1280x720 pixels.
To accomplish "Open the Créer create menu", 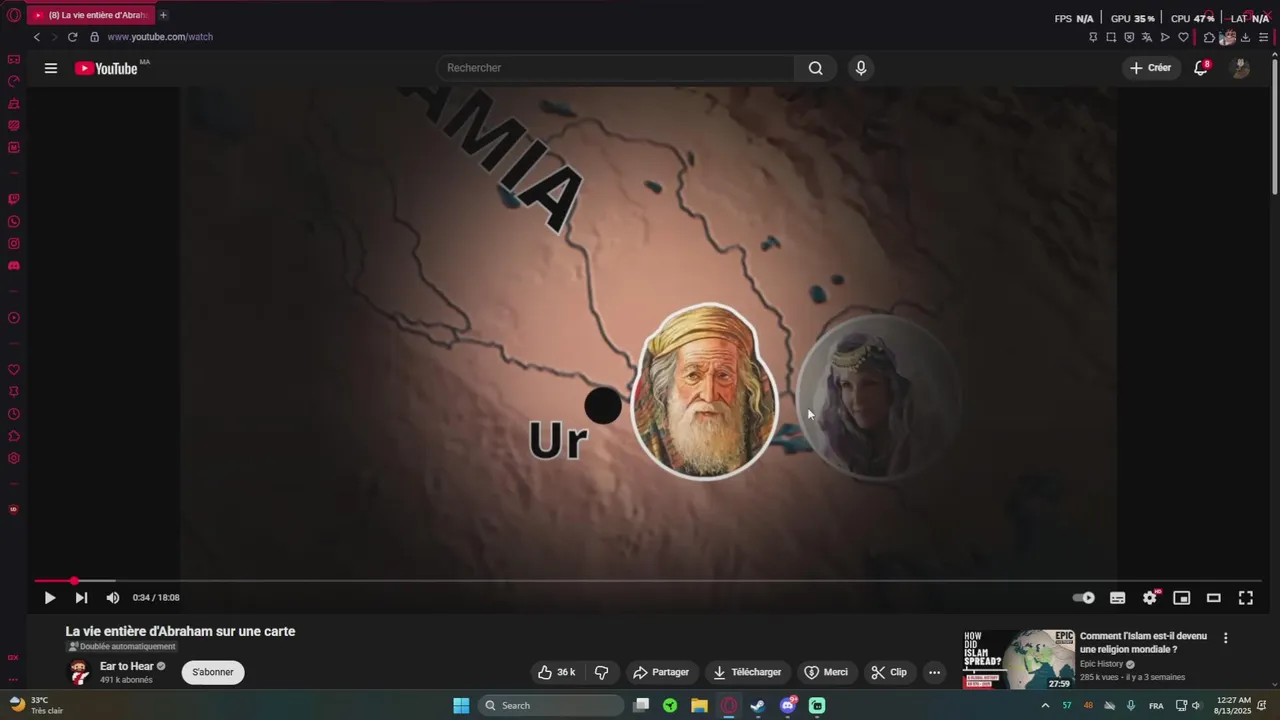I will tap(1150, 68).
